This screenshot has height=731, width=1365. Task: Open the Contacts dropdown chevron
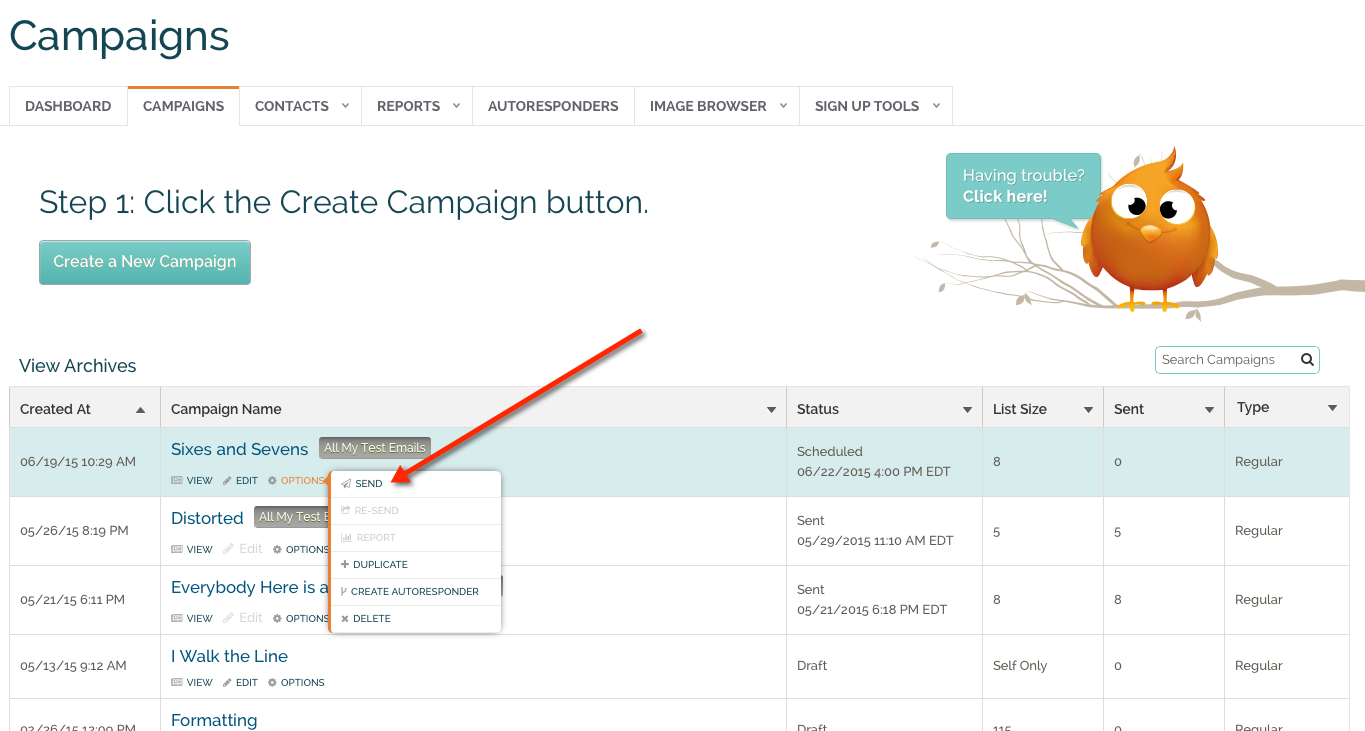[344, 105]
